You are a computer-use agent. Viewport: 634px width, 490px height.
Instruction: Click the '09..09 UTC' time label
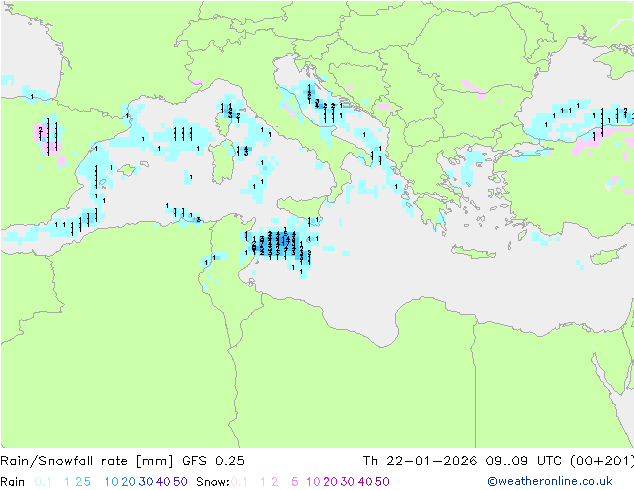click(x=524, y=461)
